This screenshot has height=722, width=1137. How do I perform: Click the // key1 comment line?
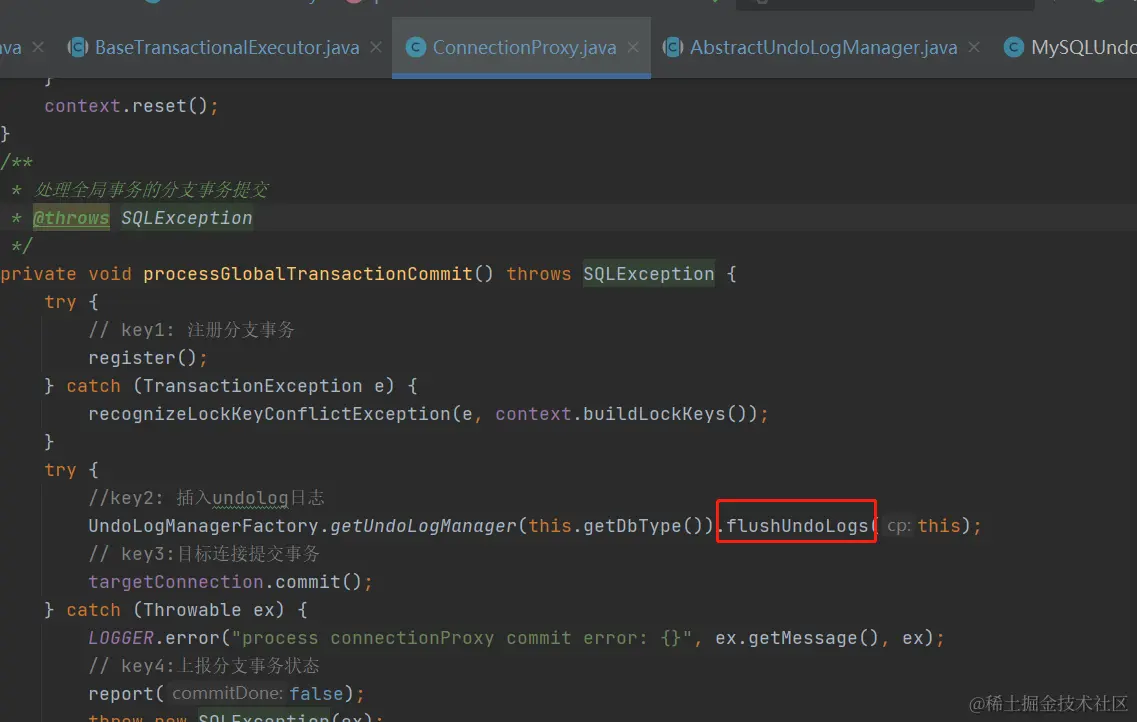(x=191, y=330)
